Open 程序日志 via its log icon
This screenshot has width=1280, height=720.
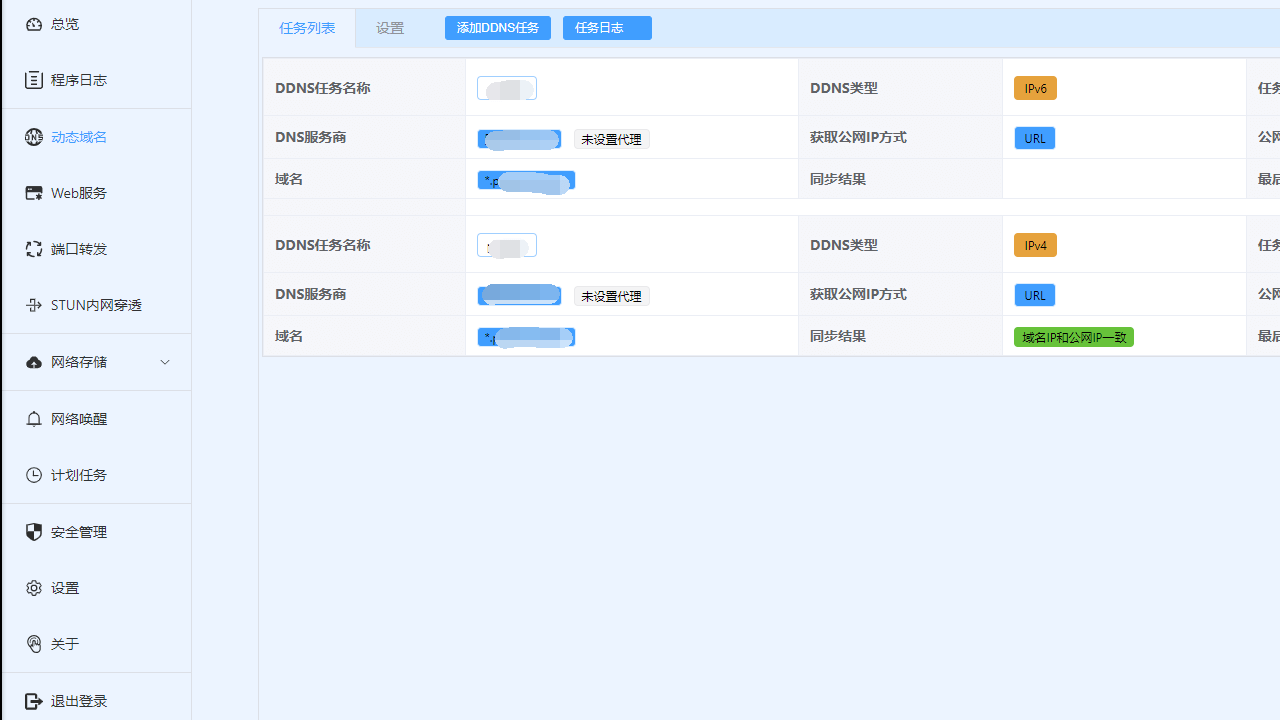[34, 80]
